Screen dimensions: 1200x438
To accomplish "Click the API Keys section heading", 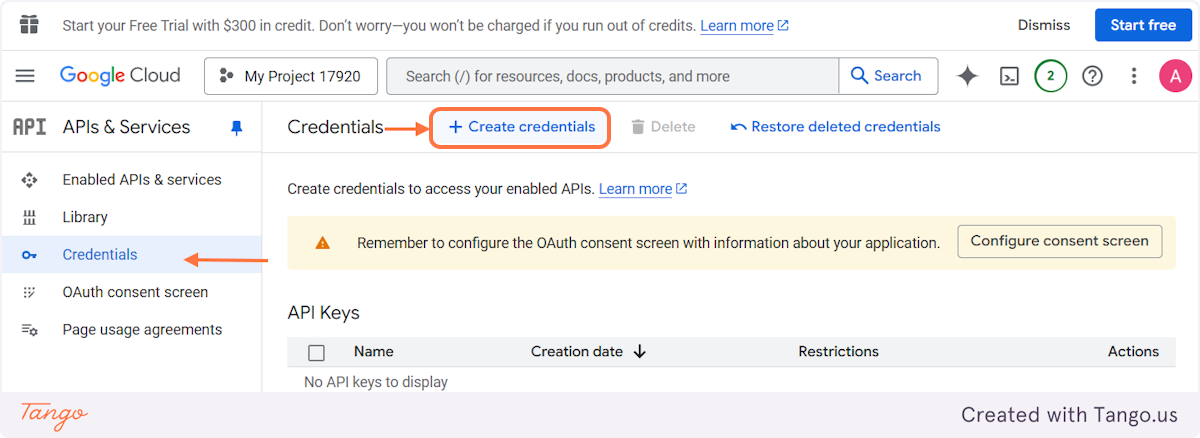I will (323, 313).
